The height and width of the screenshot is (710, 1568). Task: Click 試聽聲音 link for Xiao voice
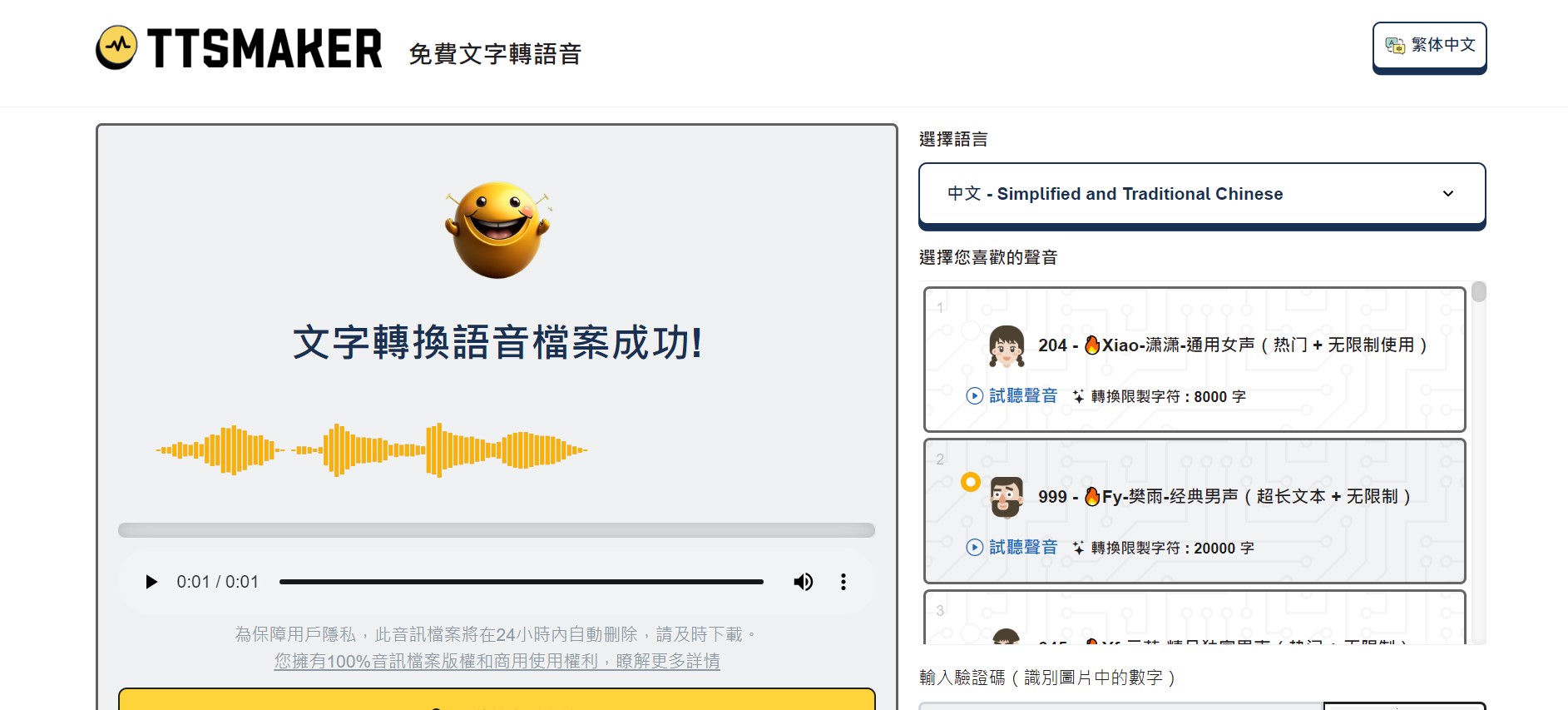[1022, 396]
